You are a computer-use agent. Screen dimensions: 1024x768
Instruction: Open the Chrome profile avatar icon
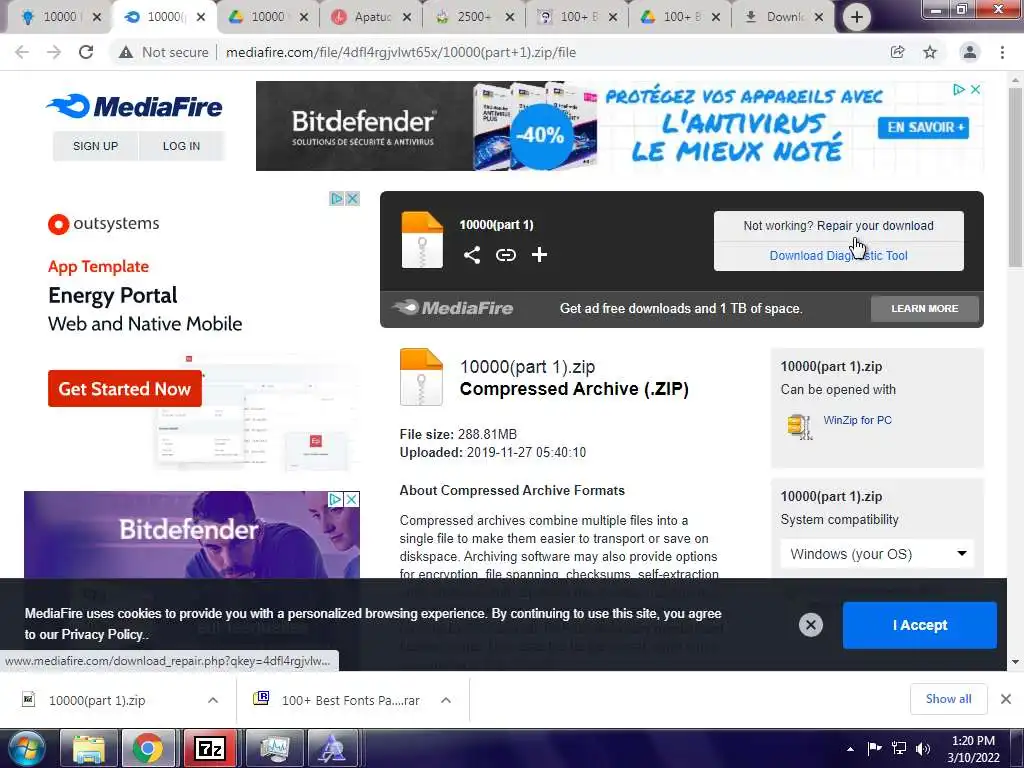pos(970,52)
